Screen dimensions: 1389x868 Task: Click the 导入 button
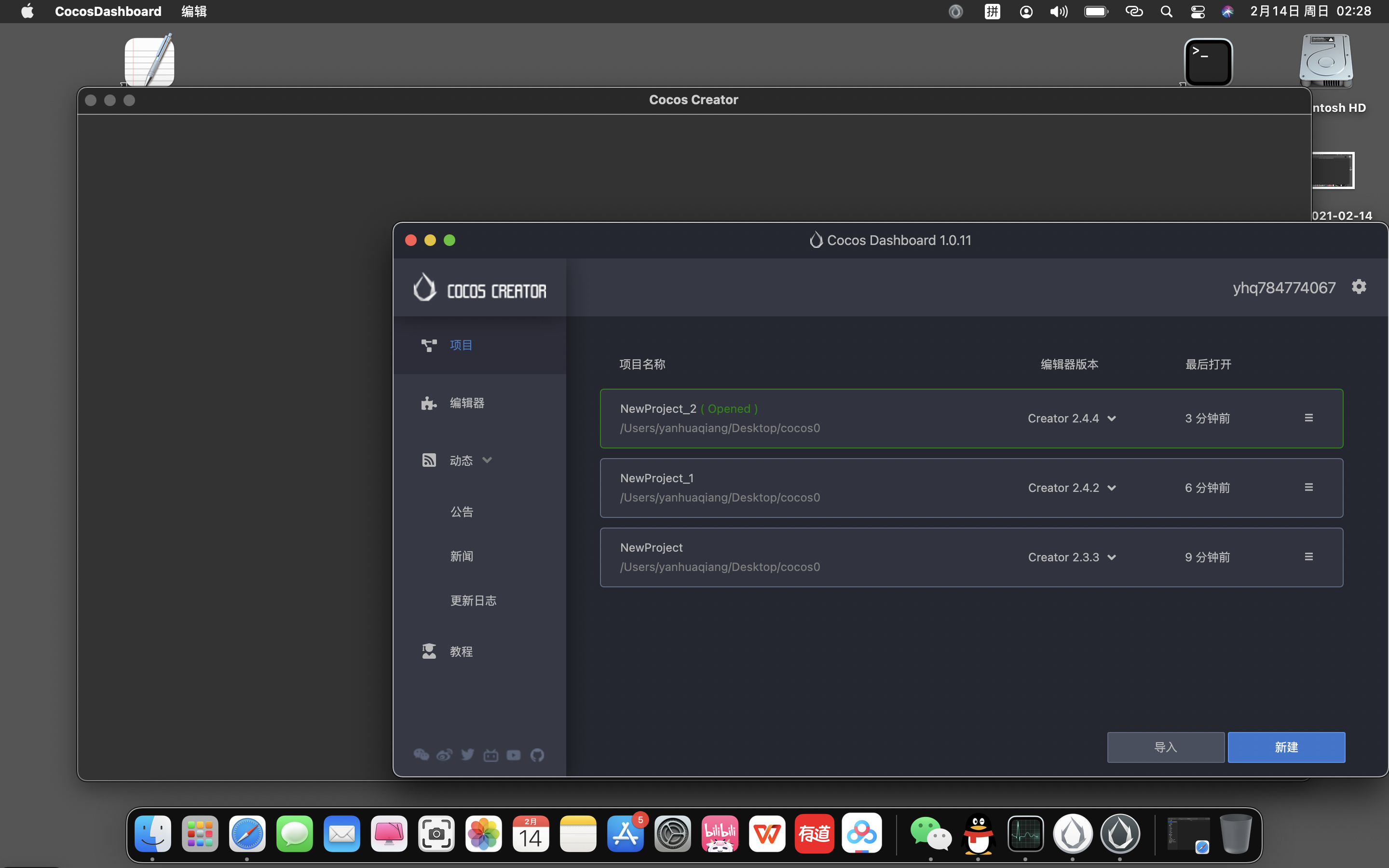tap(1165, 747)
